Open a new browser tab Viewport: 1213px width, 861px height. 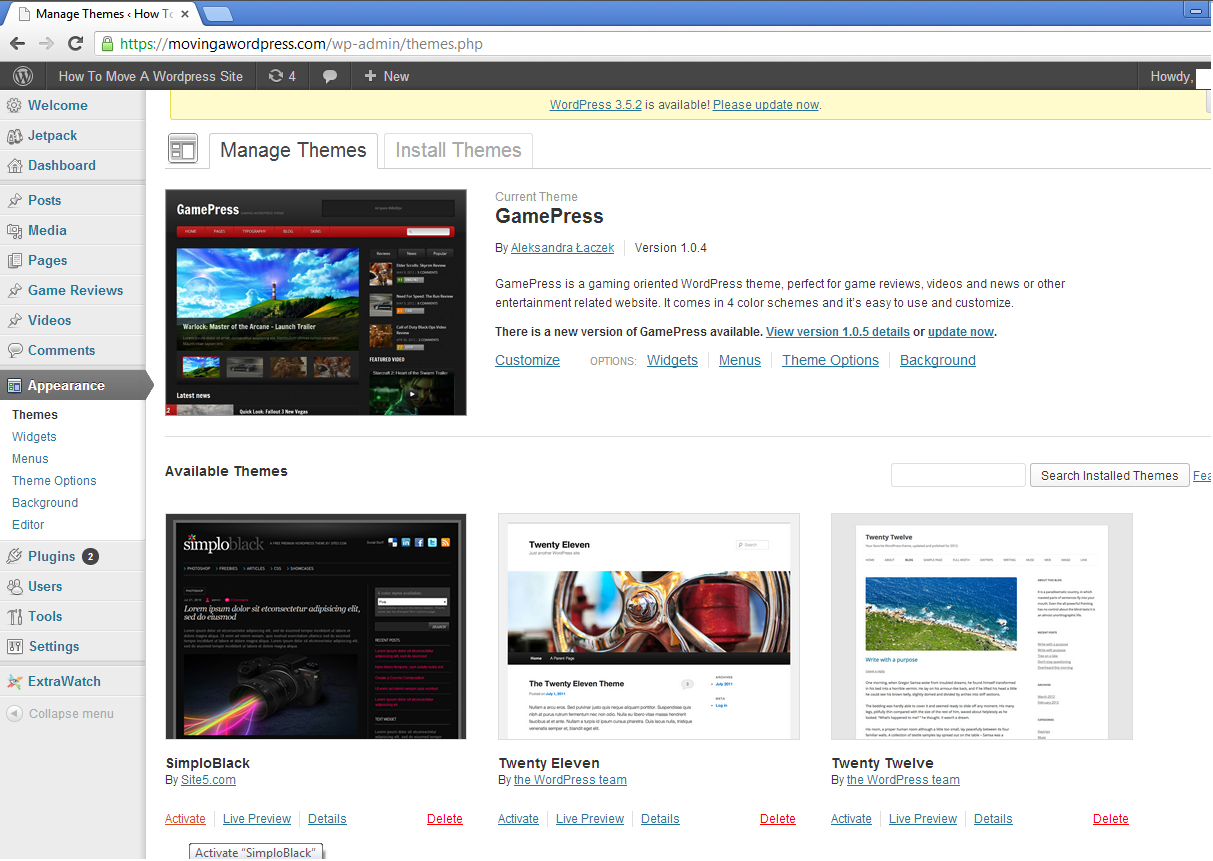point(218,14)
